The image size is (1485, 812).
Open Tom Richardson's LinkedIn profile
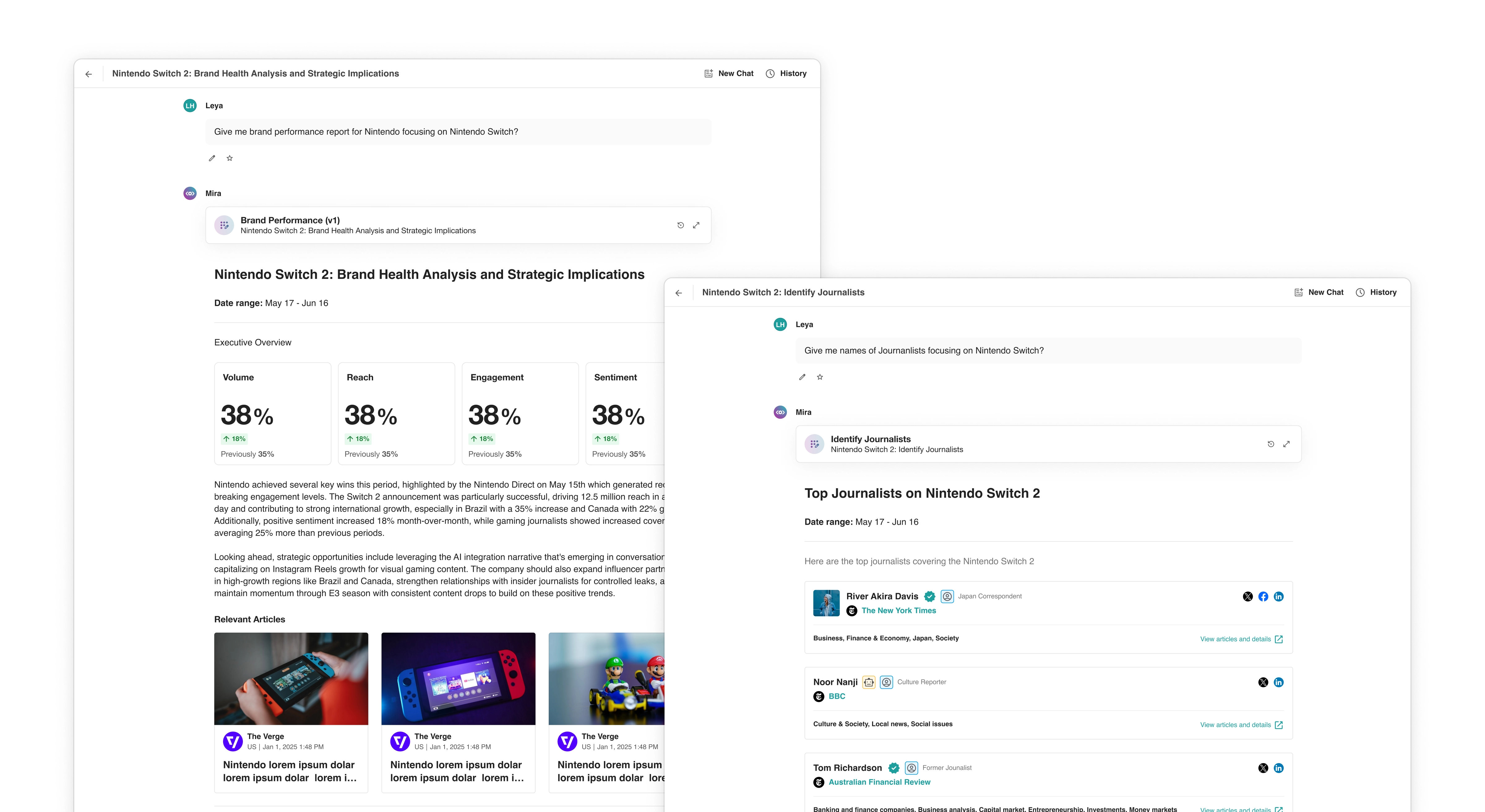point(1279,768)
